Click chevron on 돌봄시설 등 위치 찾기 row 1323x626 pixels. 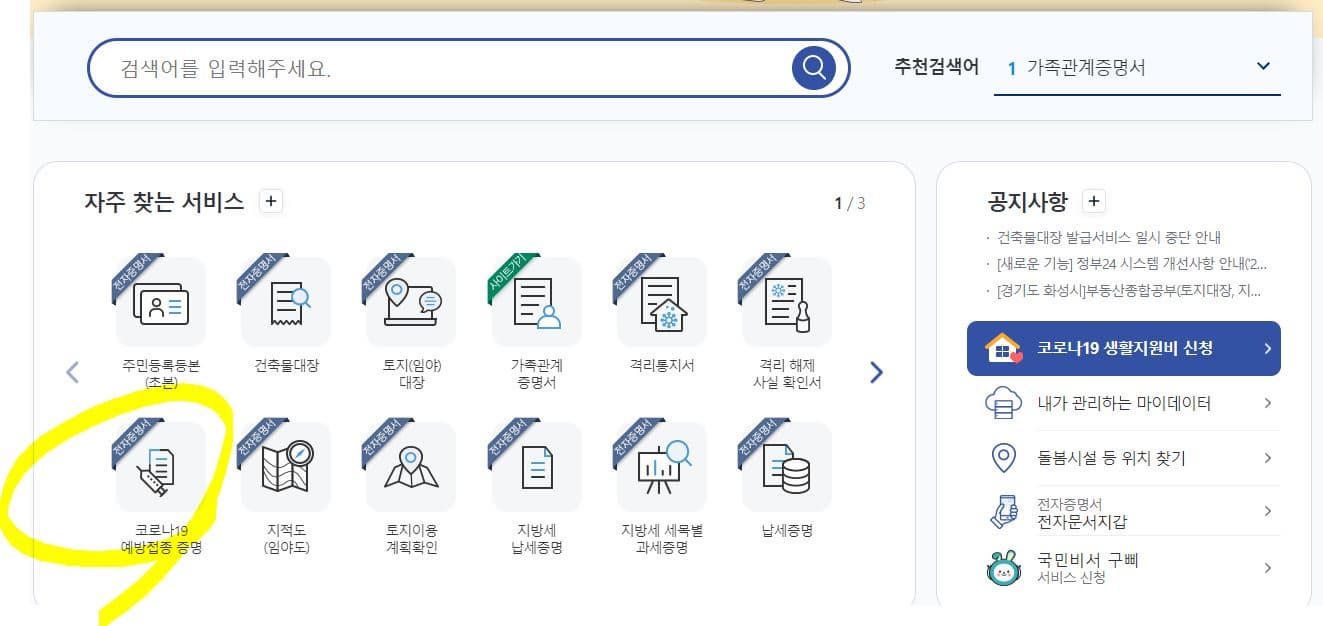[1267, 458]
